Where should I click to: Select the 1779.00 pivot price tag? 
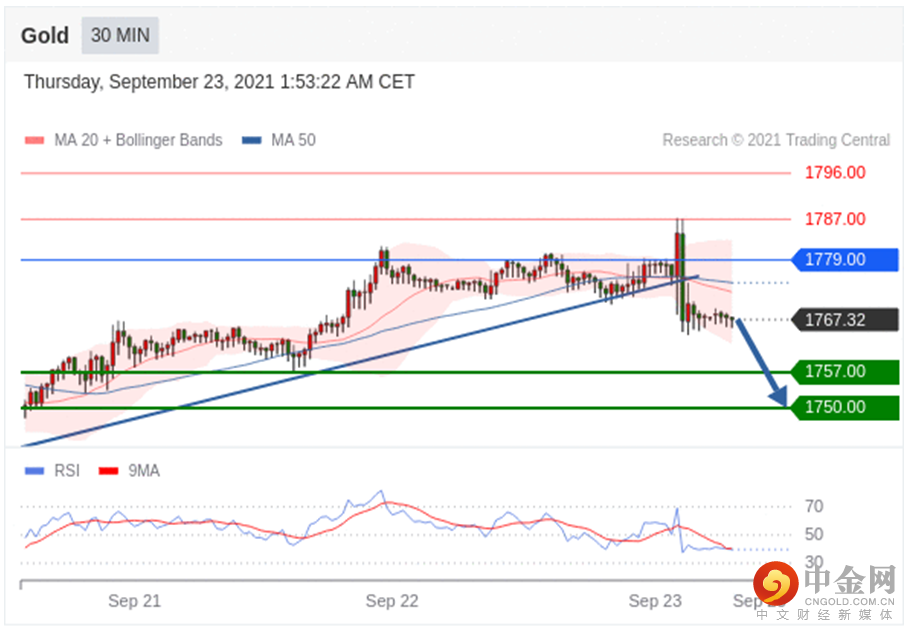(845, 259)
